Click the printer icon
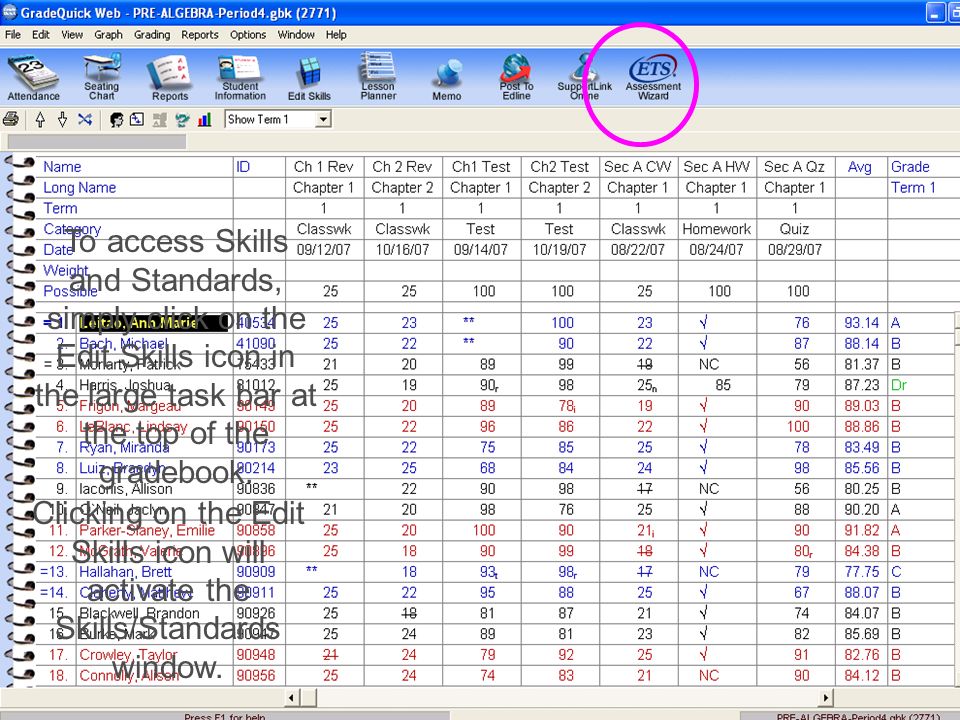Viewport: 960px width, 720px height. (x=11, y=119)
